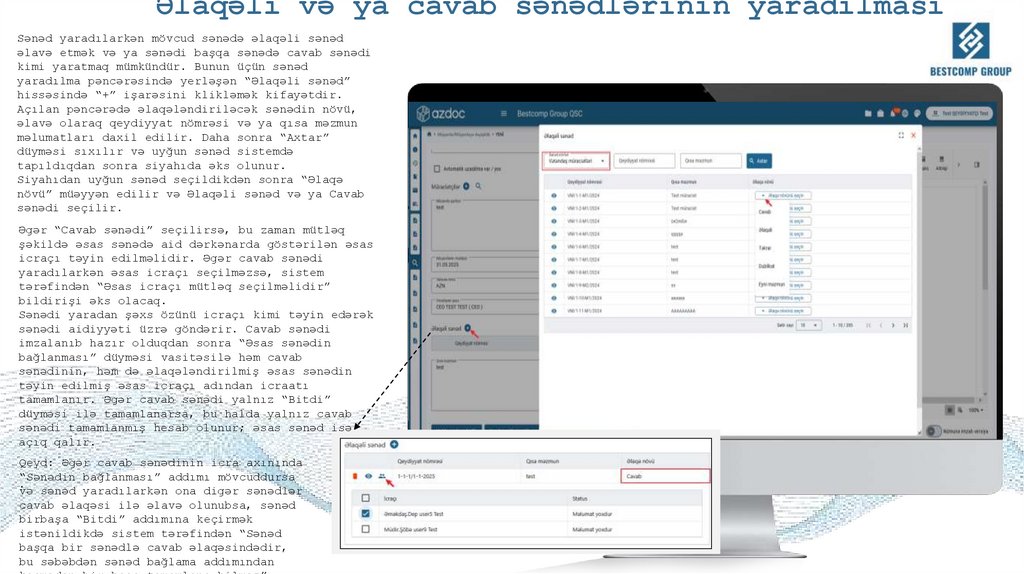Select 'Əlaqəli' from relation type list
The width and height of the screenshot is (1024, 574).
(x=765, y=230)
